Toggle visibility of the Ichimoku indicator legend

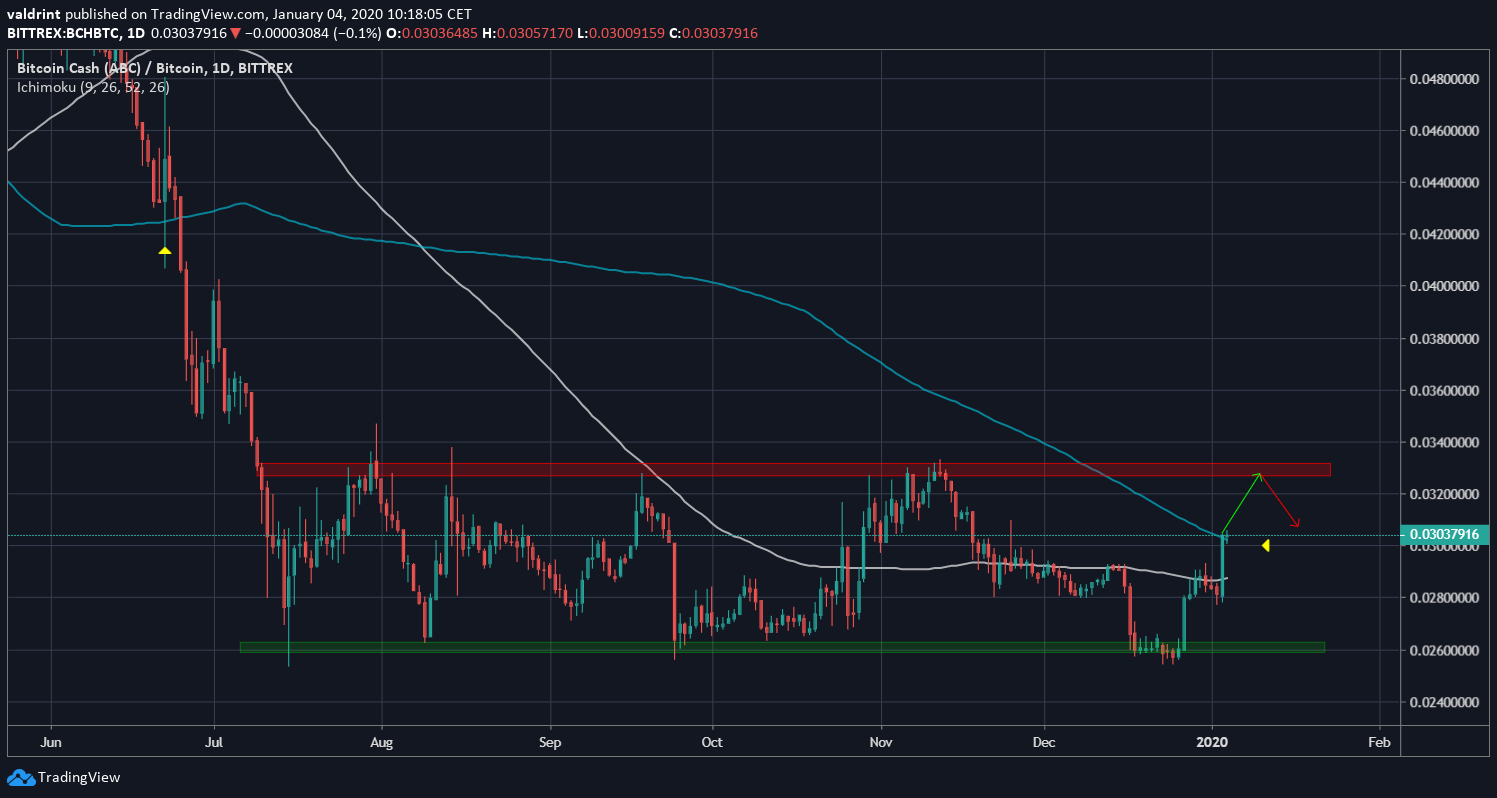[x=90, y=88]
